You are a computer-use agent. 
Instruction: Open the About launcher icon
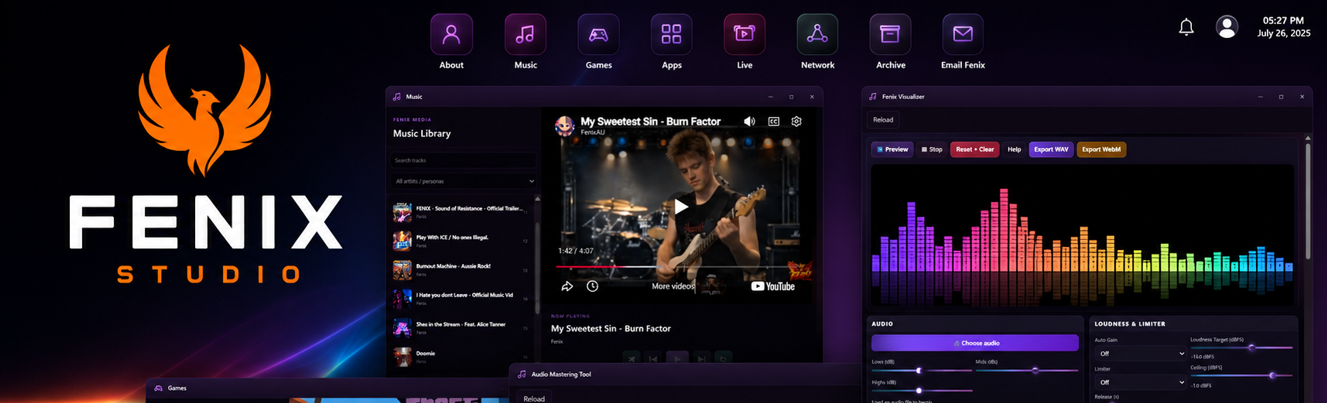click(451, 35)
